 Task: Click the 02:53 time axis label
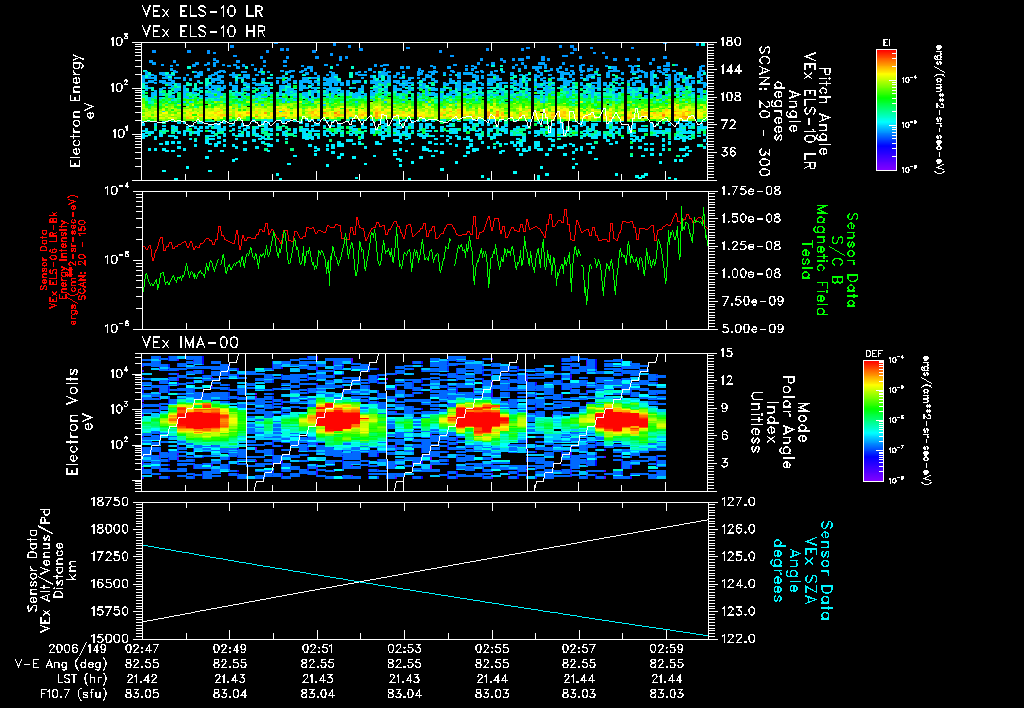pyautogui.click(x=404, y=650)
